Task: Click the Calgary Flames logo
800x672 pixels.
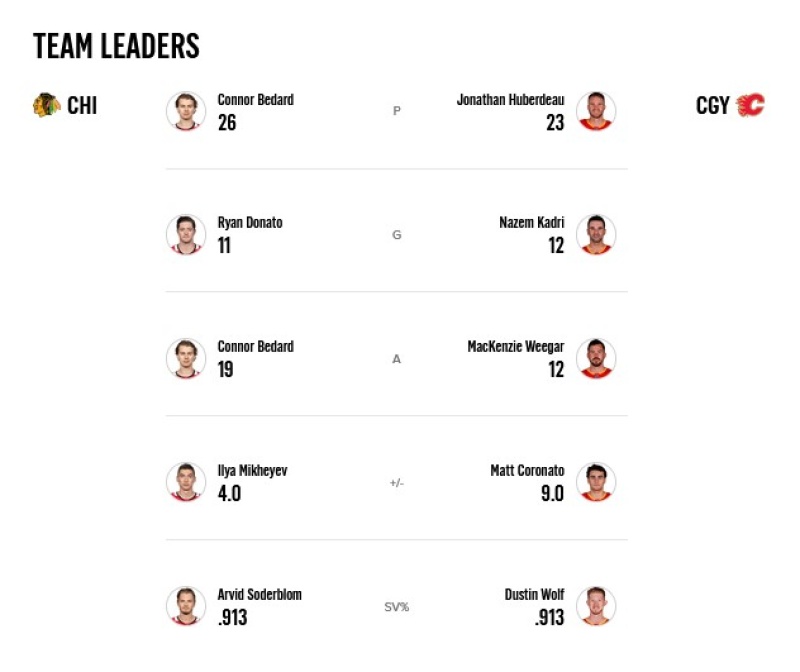Action: [x=751, y=105]
